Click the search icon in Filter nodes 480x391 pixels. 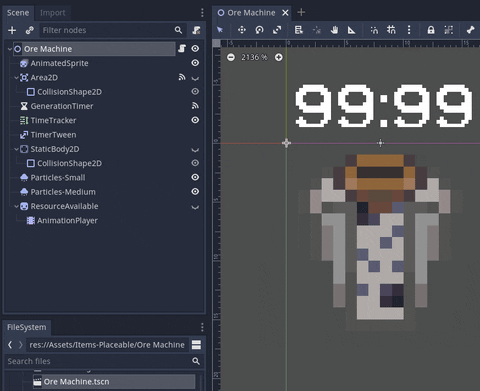[x=178, y=30]
